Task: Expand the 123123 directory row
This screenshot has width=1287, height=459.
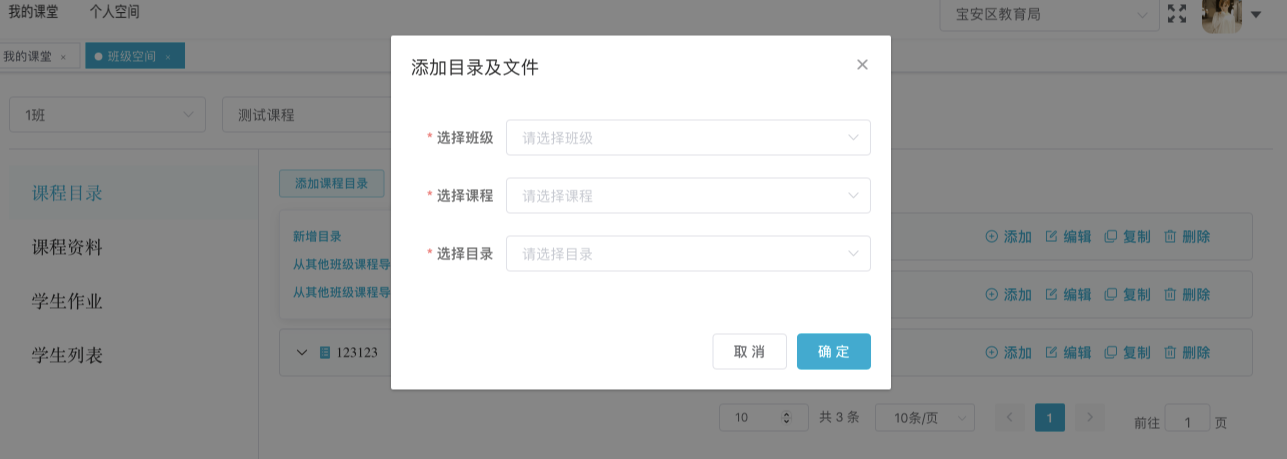Action: coord(302,352)
